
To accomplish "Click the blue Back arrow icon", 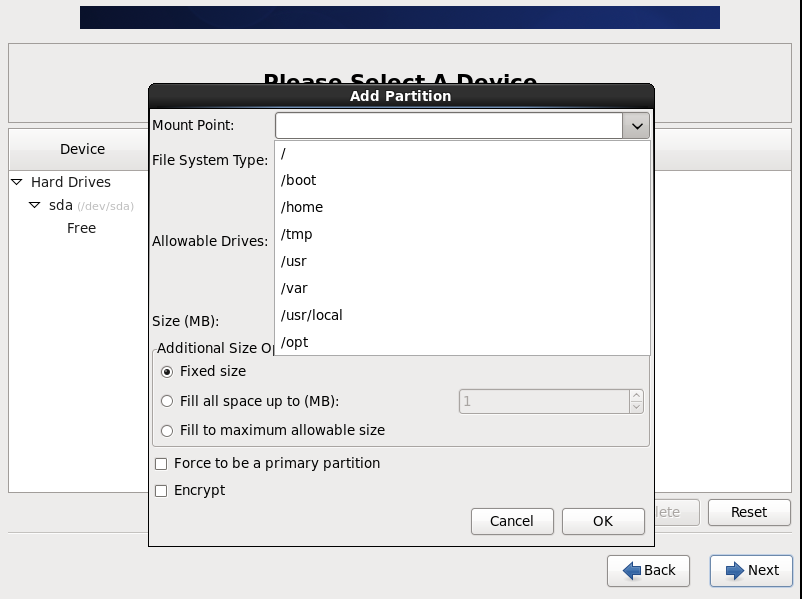I will 632,570.
